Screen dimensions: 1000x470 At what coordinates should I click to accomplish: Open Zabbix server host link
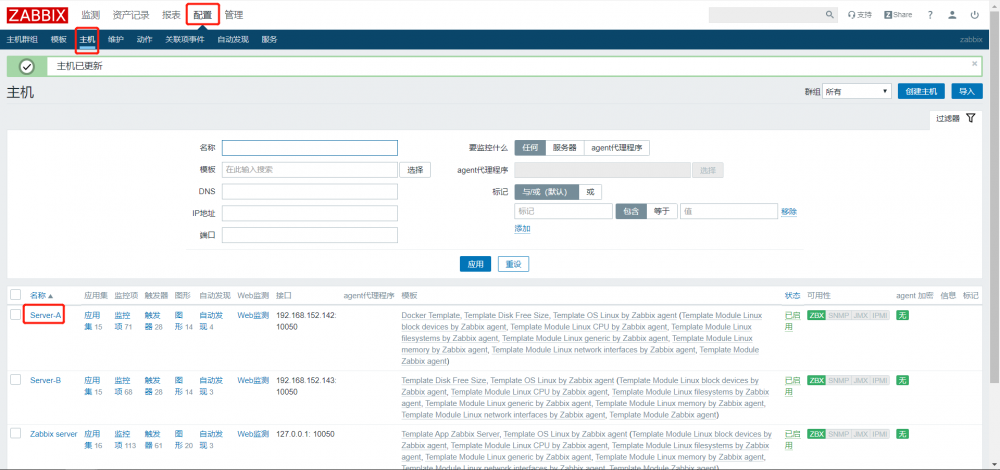tap(54, 434)
